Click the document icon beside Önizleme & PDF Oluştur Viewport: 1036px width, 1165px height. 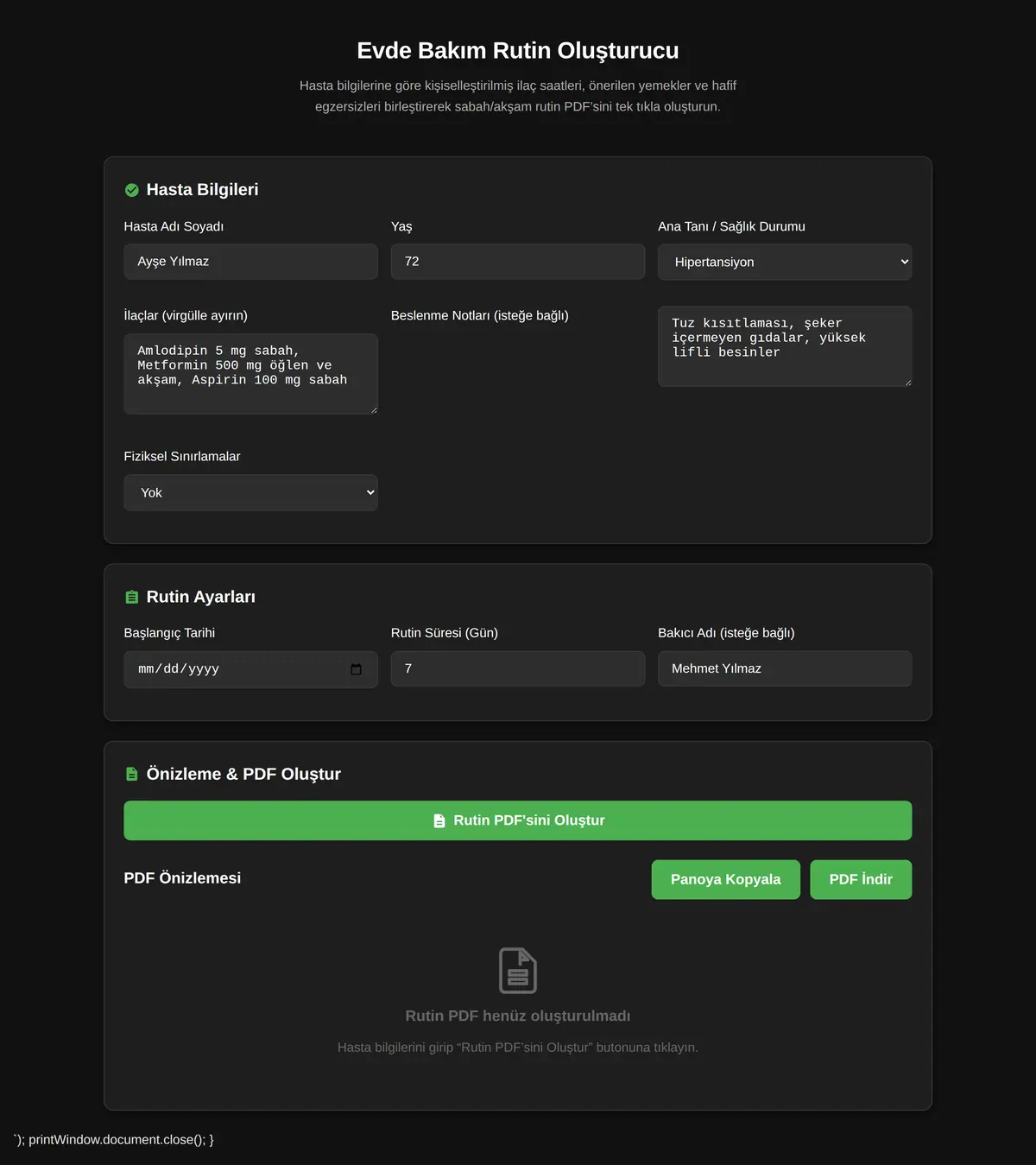[x=132, y=775]
